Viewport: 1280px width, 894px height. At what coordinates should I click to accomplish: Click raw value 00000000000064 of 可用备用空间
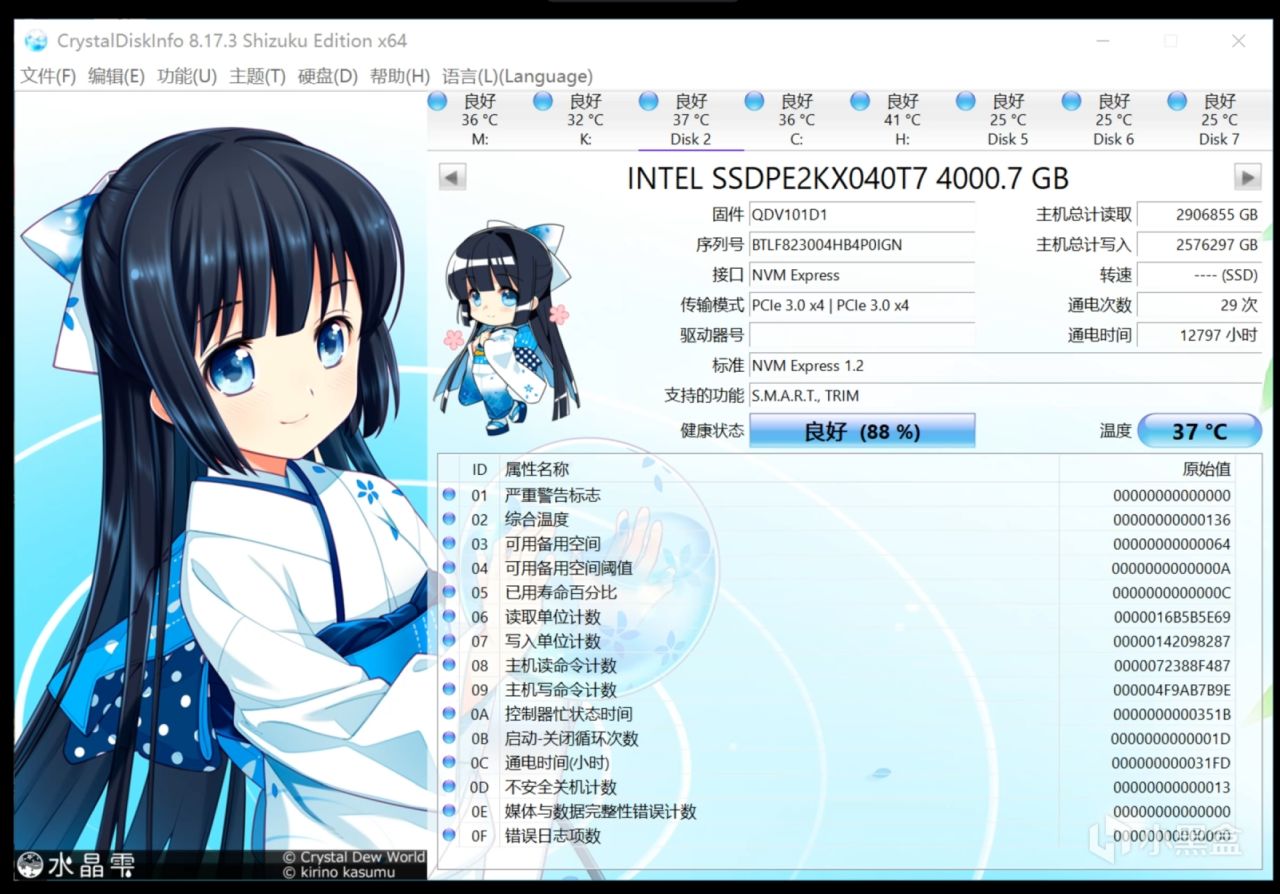pos(1172,544)
